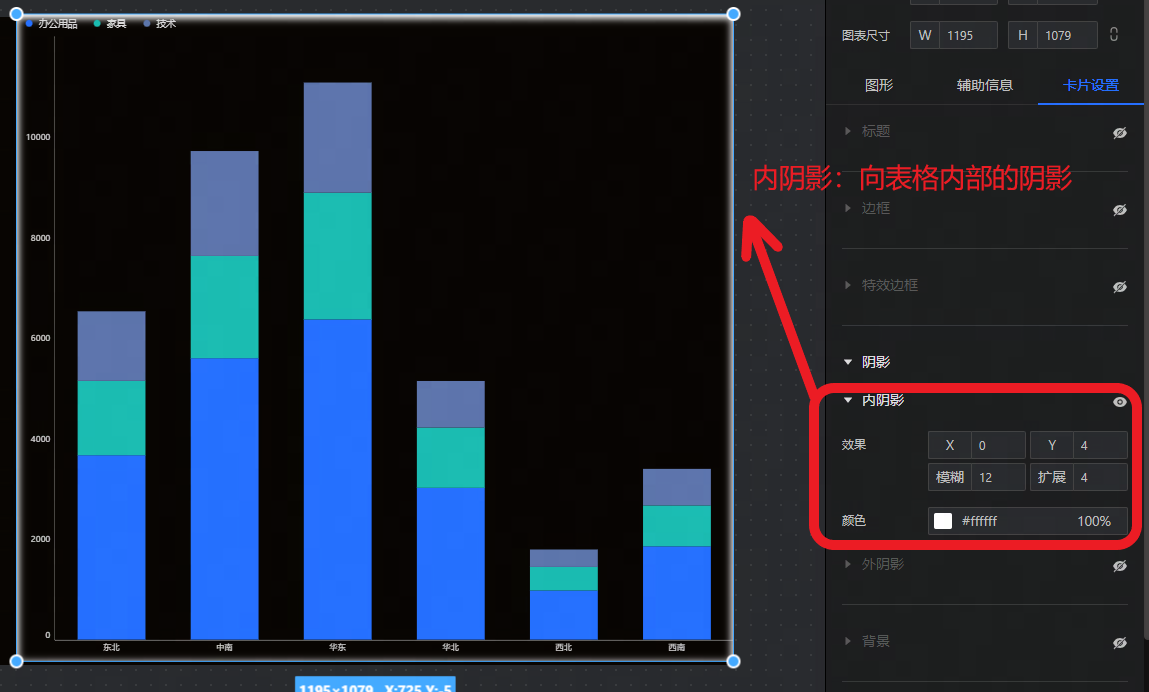Click the 办公用品 legend marker
1149x692 pixels.
29,23
